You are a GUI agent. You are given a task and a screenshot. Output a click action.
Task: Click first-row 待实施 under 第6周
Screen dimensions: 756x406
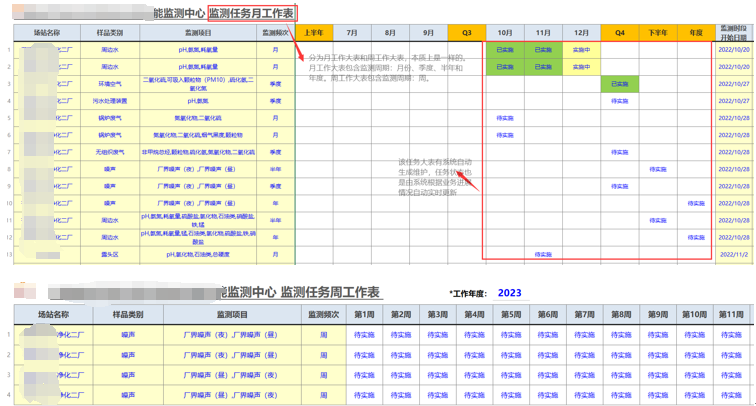pyautogui.click(x=547, y=334)
